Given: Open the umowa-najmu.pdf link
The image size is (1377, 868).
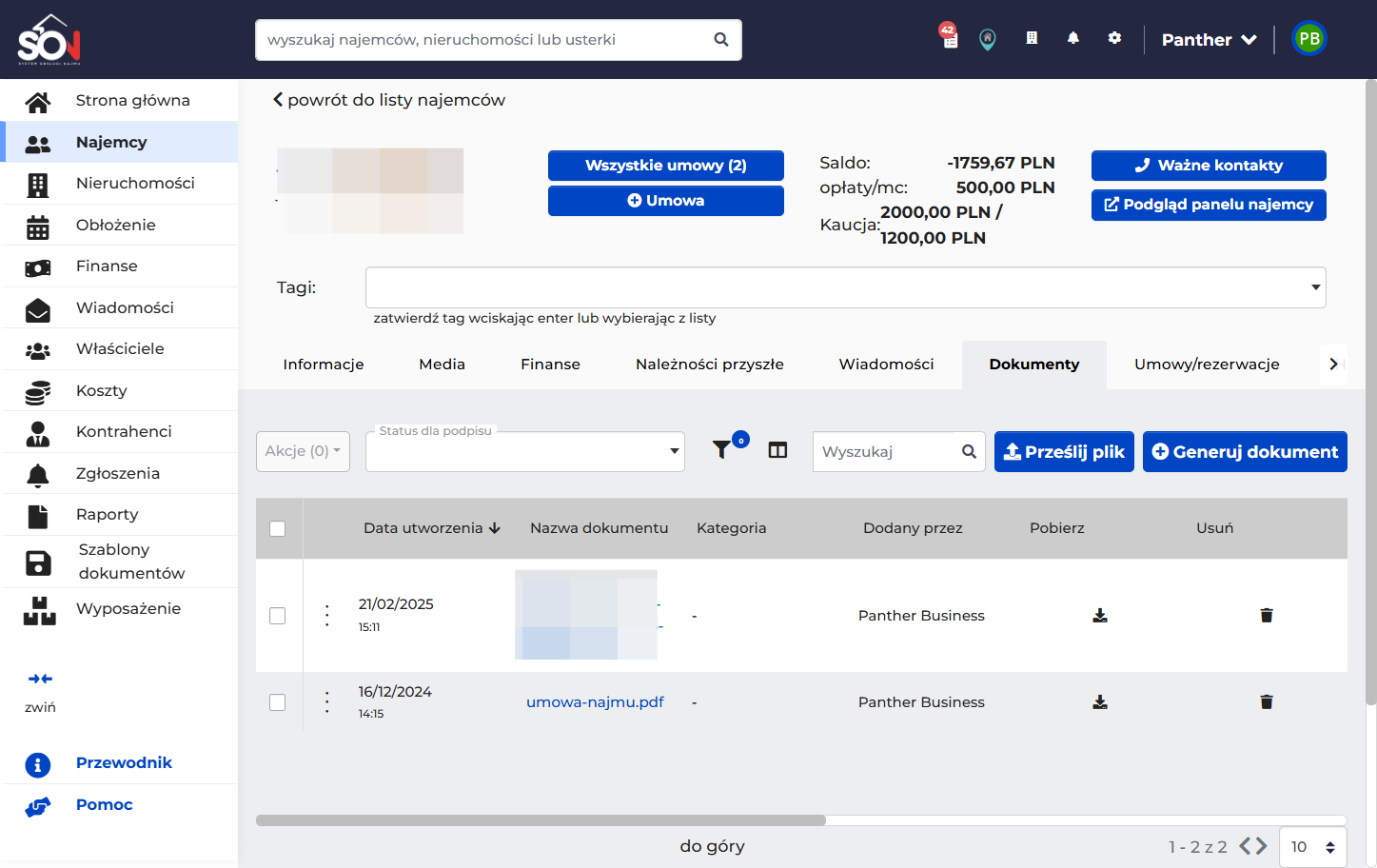Looking at the screenshot, I should coord(595,702).
